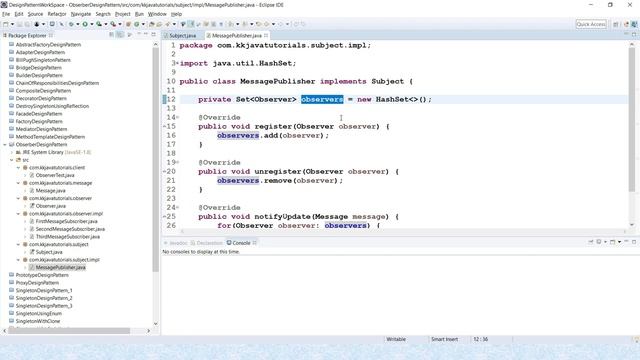Click the Save toolbar icon
The width and height of the screenshot is (640, 360).
20,24
